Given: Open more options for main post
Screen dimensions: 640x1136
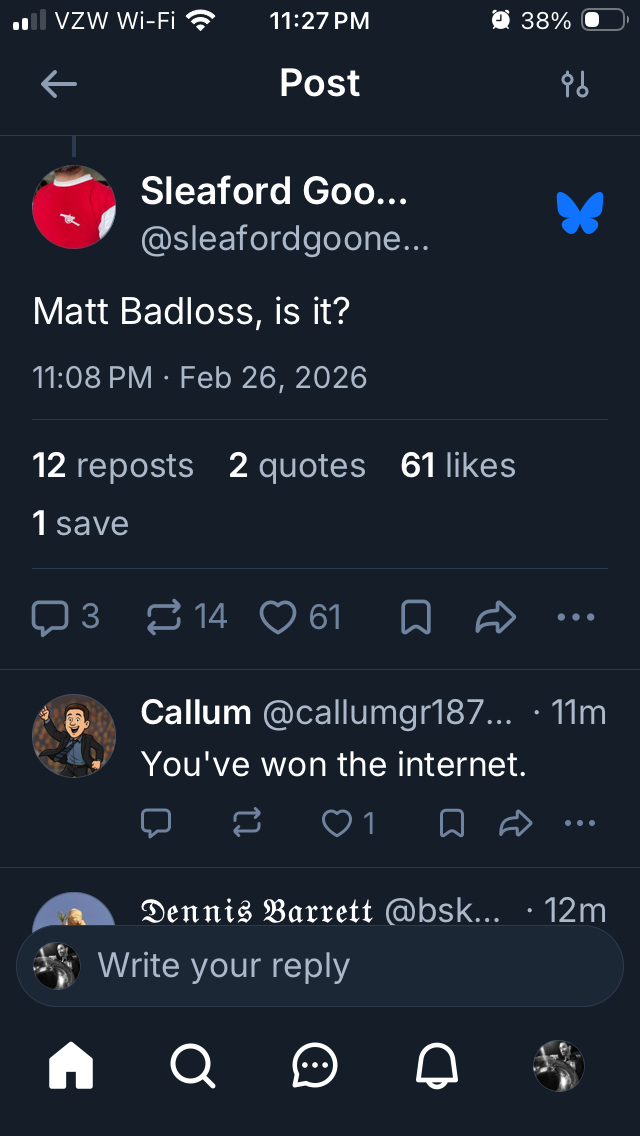Looking at the screenshot, I should coord(576,618).
